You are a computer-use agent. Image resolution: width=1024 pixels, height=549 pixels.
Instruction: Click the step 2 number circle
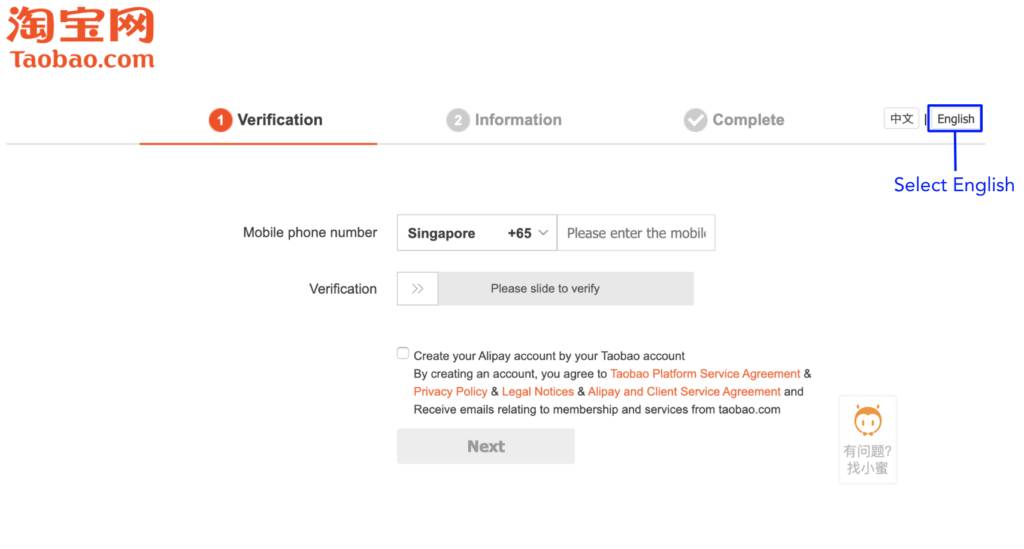point(458,120)
